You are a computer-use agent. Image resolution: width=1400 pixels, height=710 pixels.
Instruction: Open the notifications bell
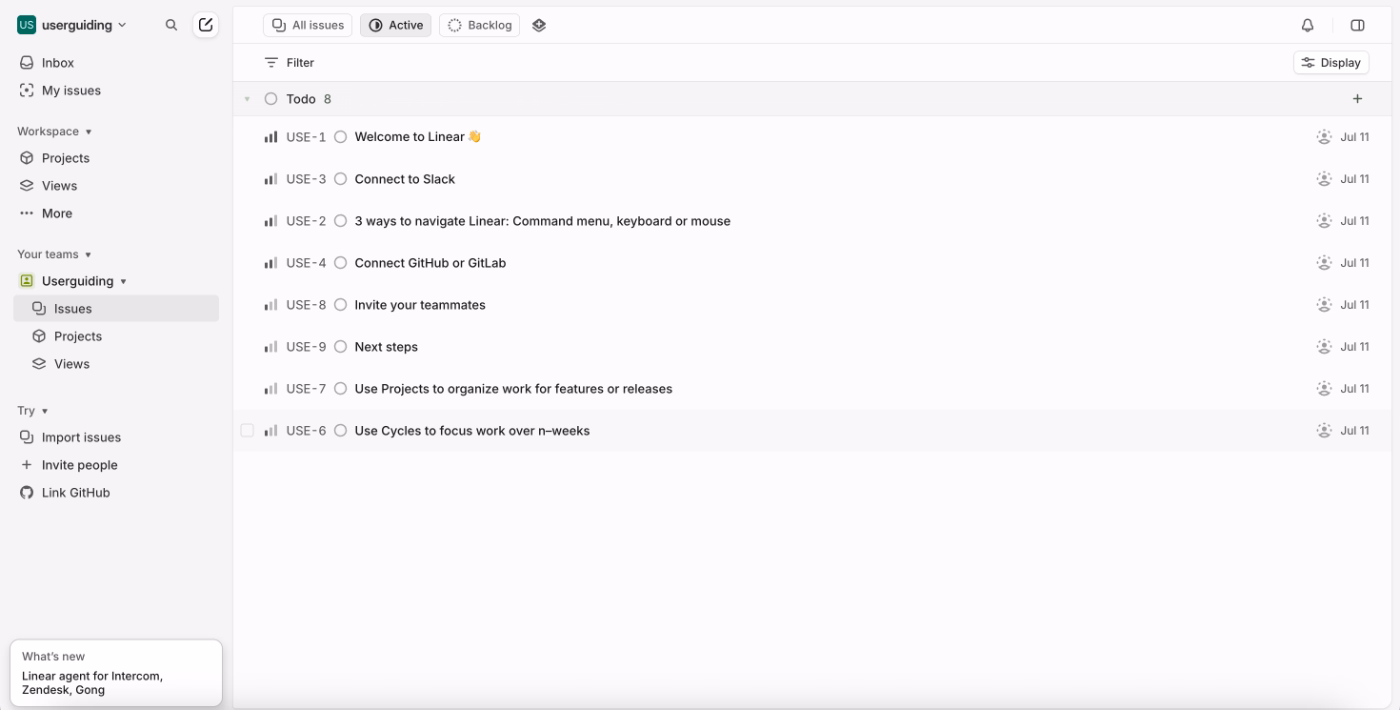click(x=1307, y=25)
